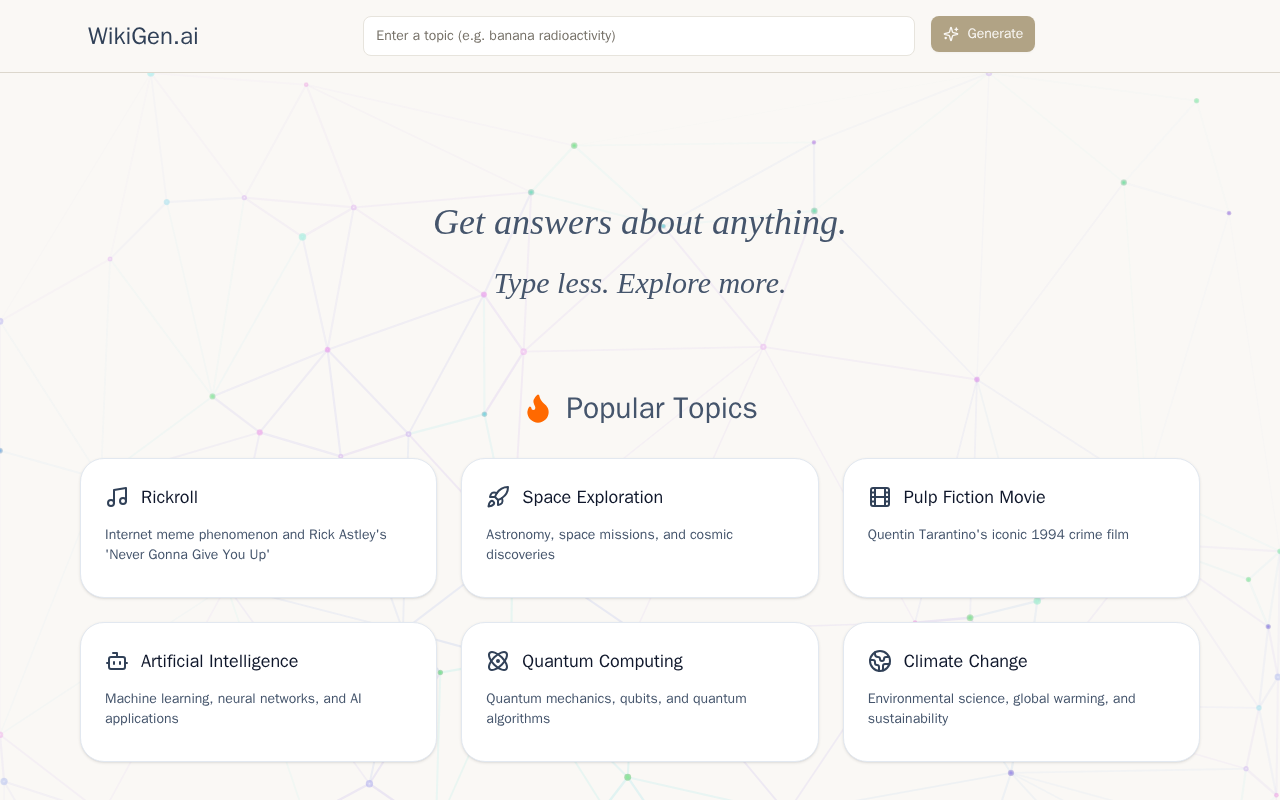Open the WikiGen.ai home logo link
1280x800 pixels.
(143, 36)
